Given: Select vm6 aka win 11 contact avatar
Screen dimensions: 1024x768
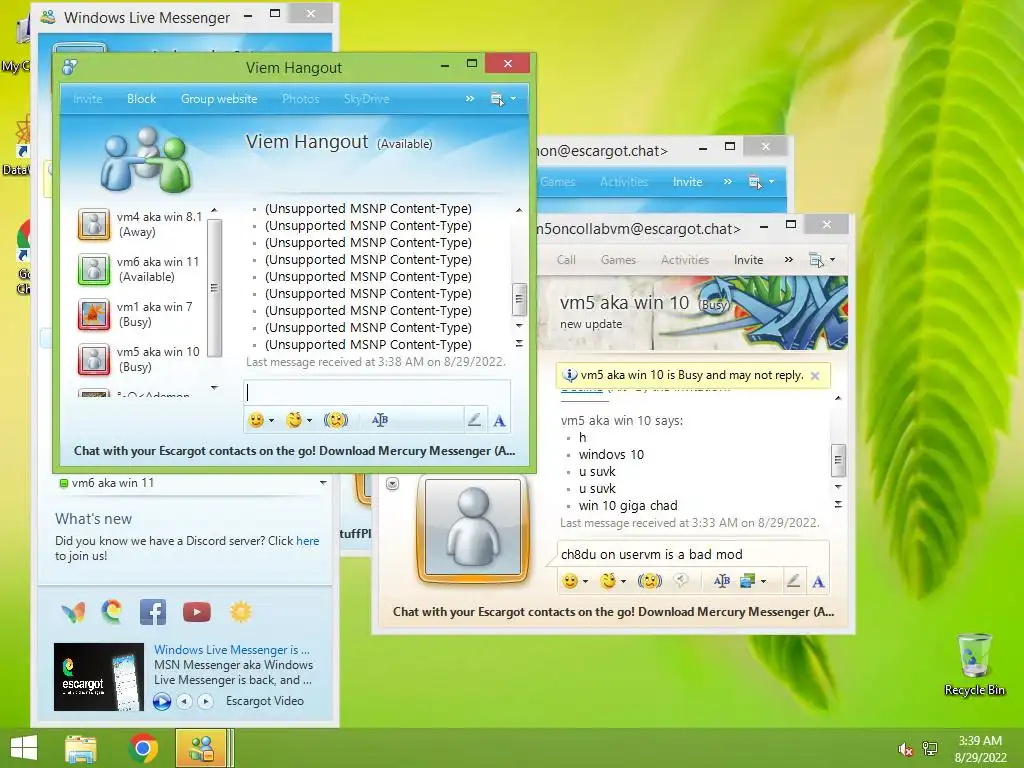Looking at the screenshot, I should point(94,269).
